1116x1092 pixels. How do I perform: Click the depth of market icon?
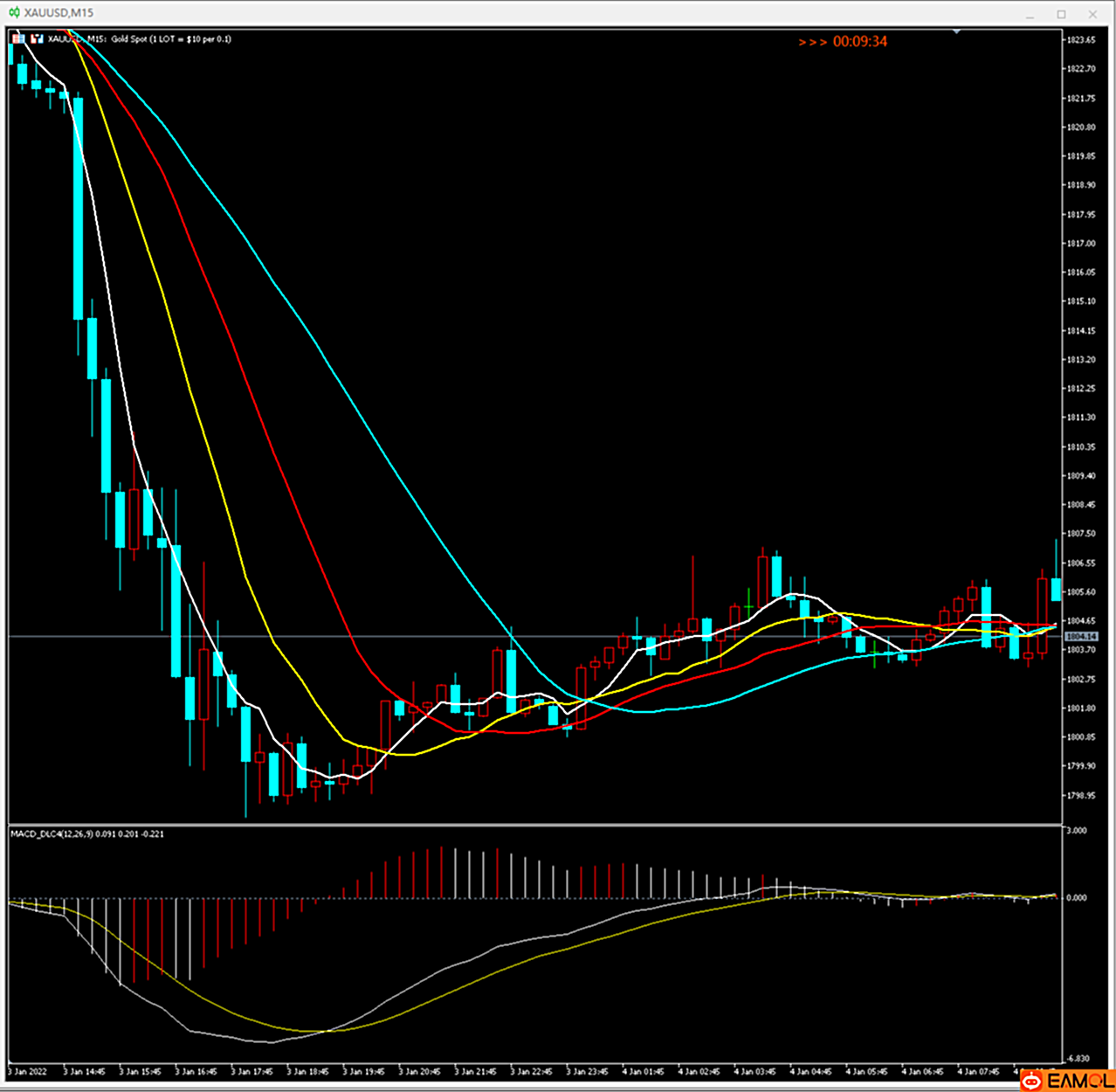pos(37,39)
